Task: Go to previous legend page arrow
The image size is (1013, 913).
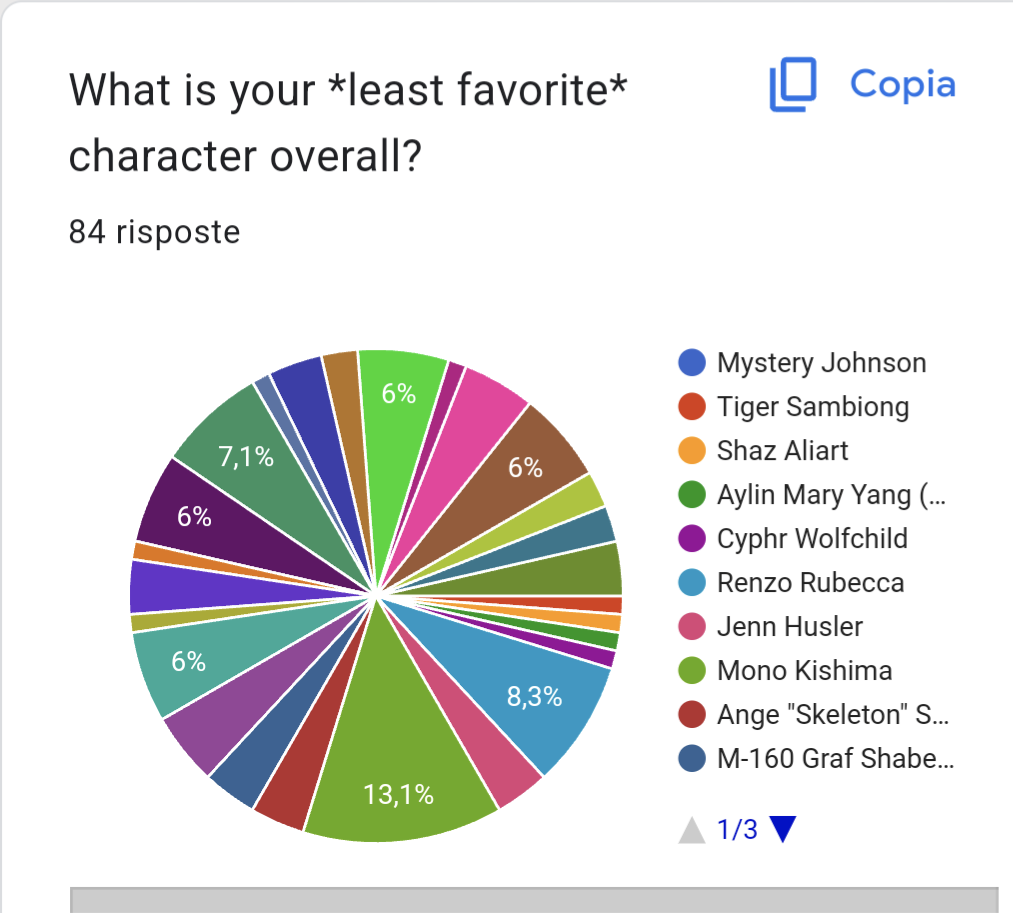Action: coord(691,829)
